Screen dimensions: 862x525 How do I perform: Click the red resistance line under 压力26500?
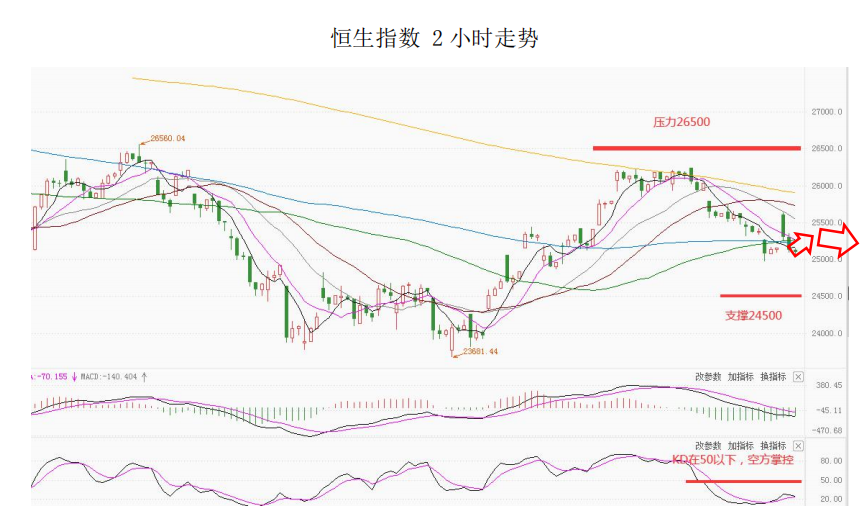[696, 148]
